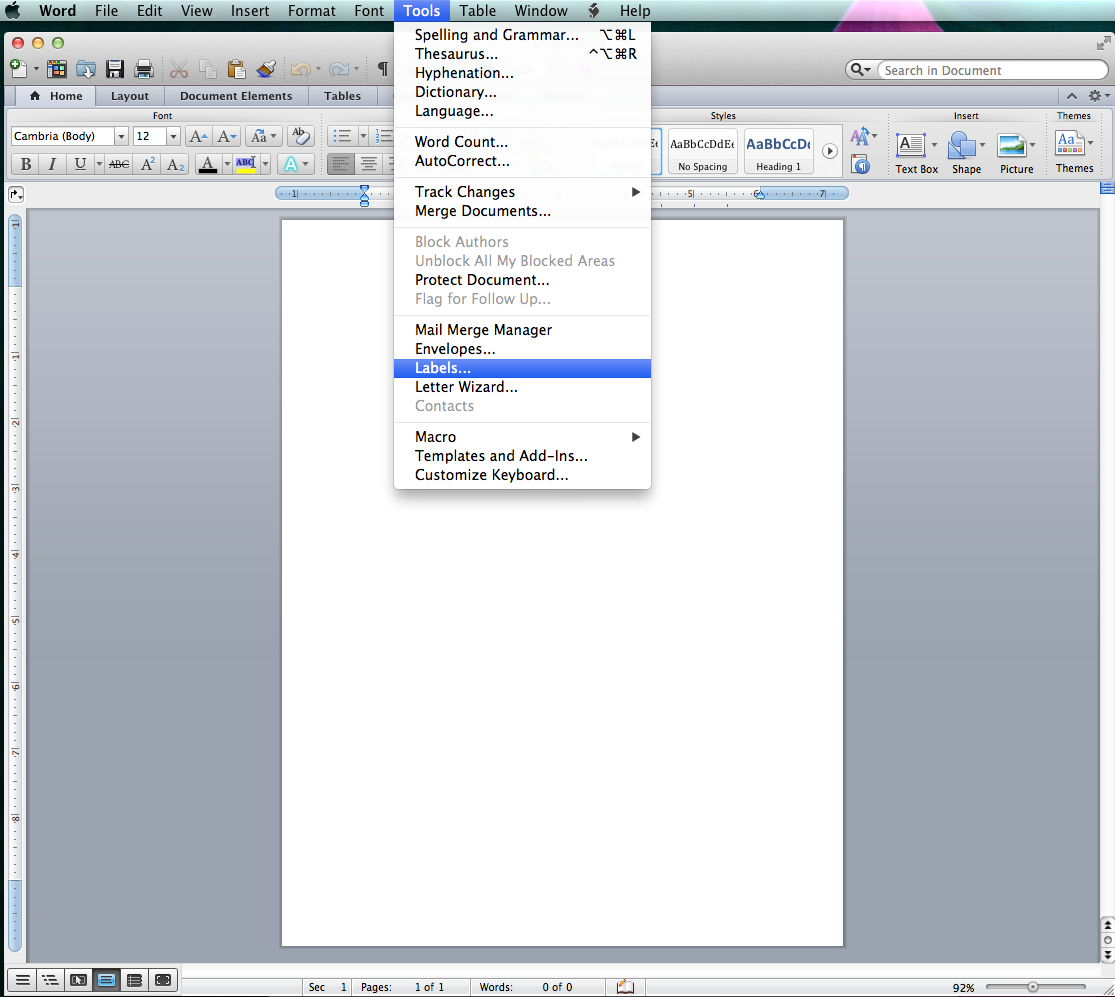Switch to Full Screen view button
Viewport: 1115px width, 997px height.
tap(163, 981)
